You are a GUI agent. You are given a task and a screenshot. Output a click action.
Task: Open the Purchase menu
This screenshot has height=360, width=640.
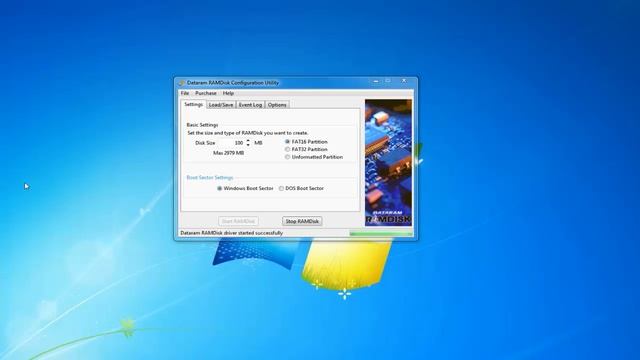pyautogui.click(x=206, y=93)
